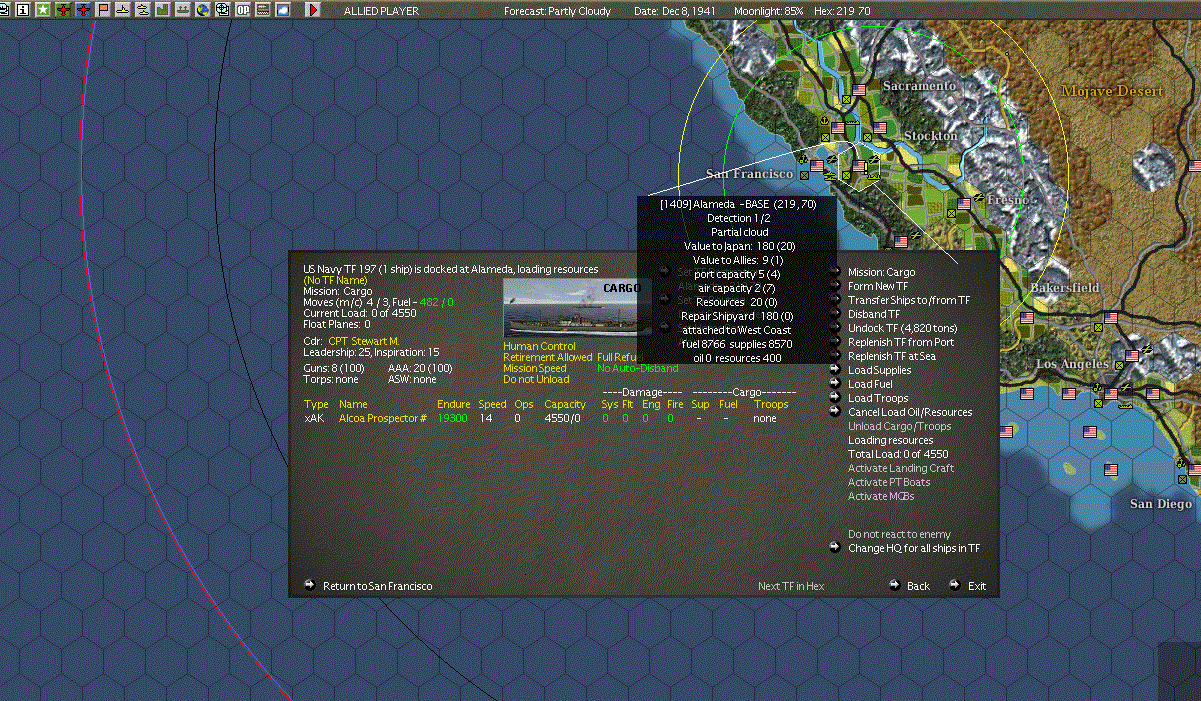Click Load Fuel text

coord(870,384)
